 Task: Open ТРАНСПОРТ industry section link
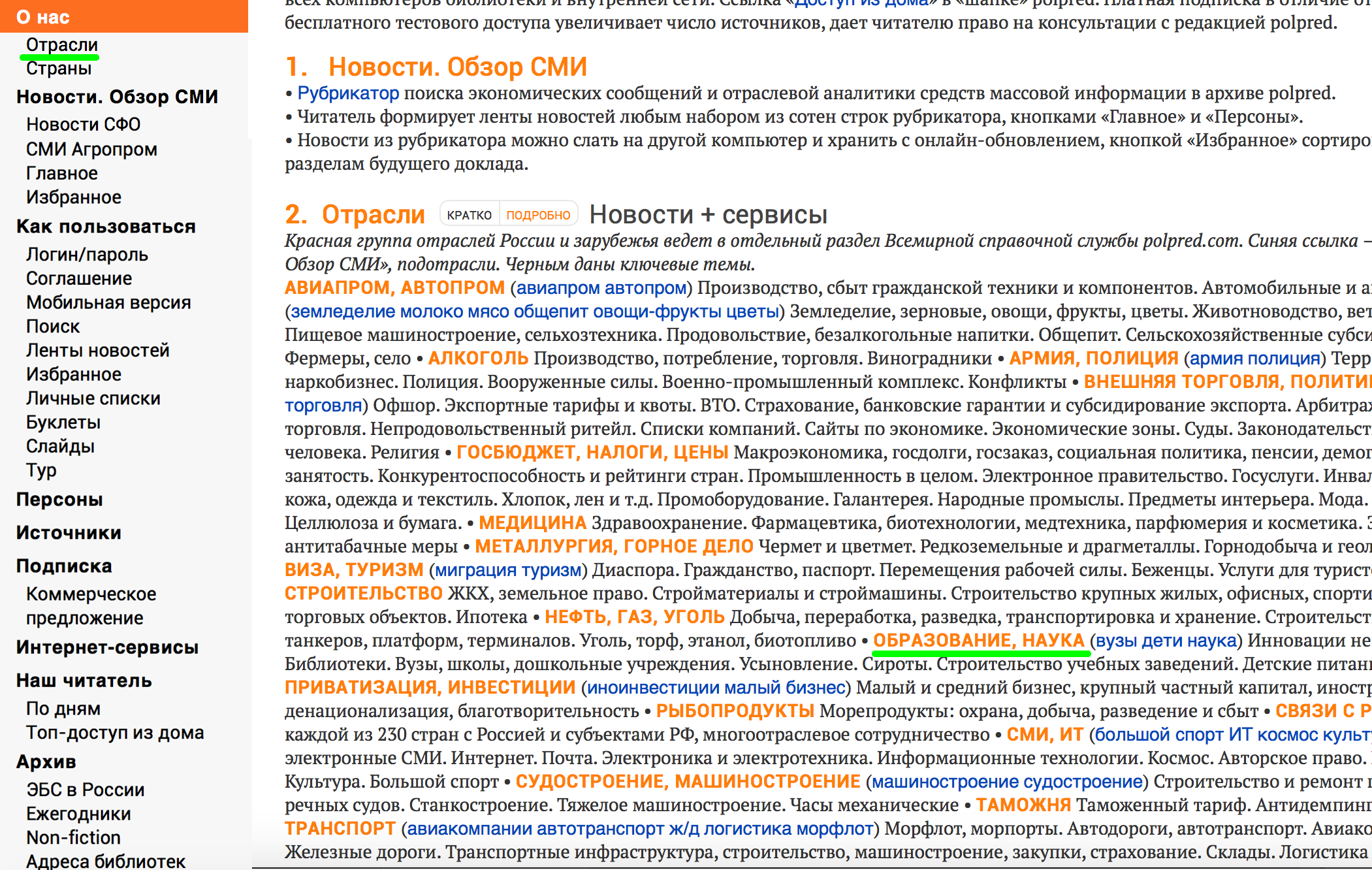(340, 829)
